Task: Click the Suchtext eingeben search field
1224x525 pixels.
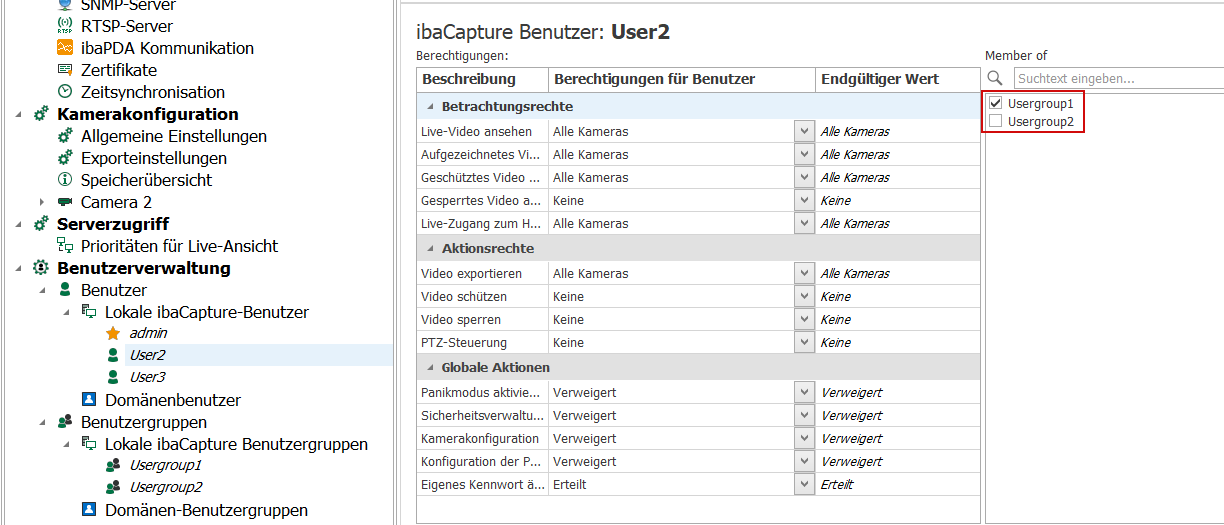Action: click(x=1119, y=78)
